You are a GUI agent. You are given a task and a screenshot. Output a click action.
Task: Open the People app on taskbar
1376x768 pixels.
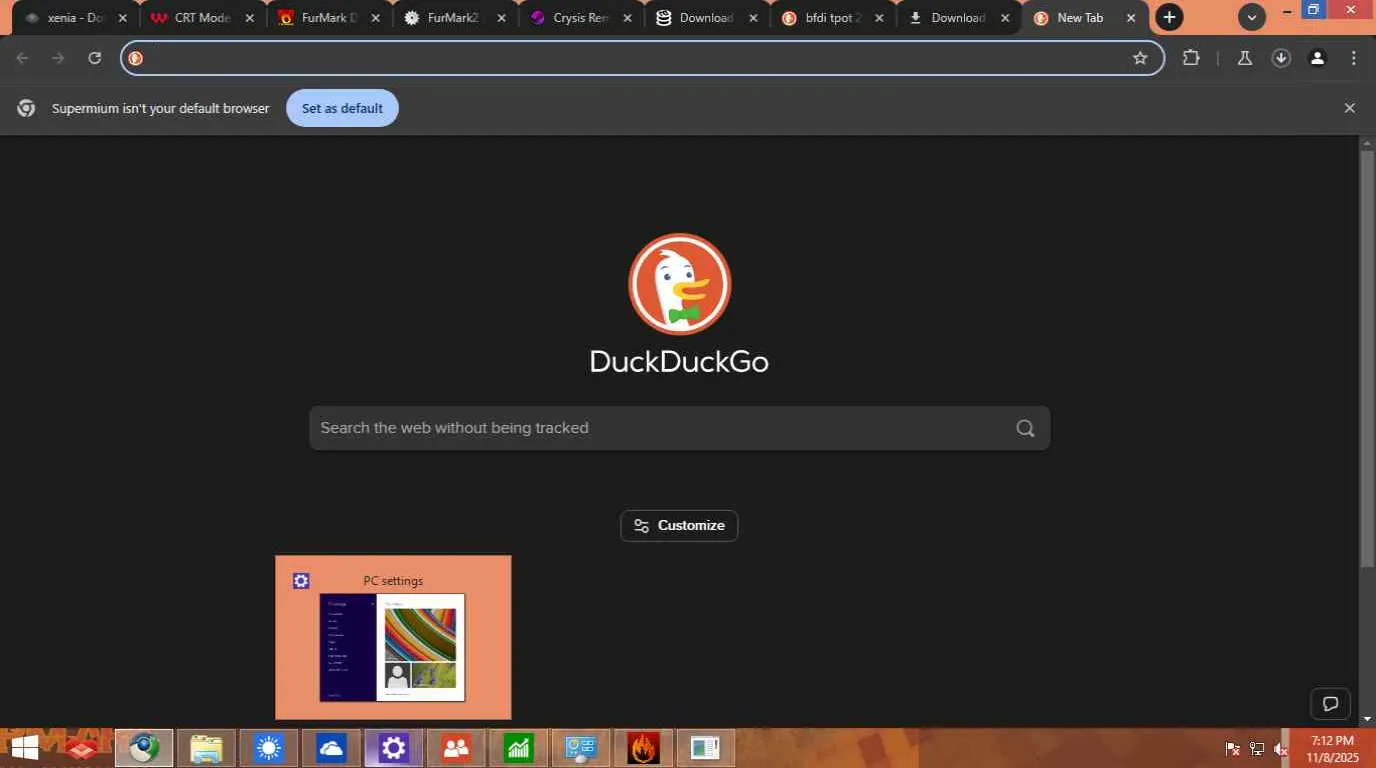click(456, 748)
